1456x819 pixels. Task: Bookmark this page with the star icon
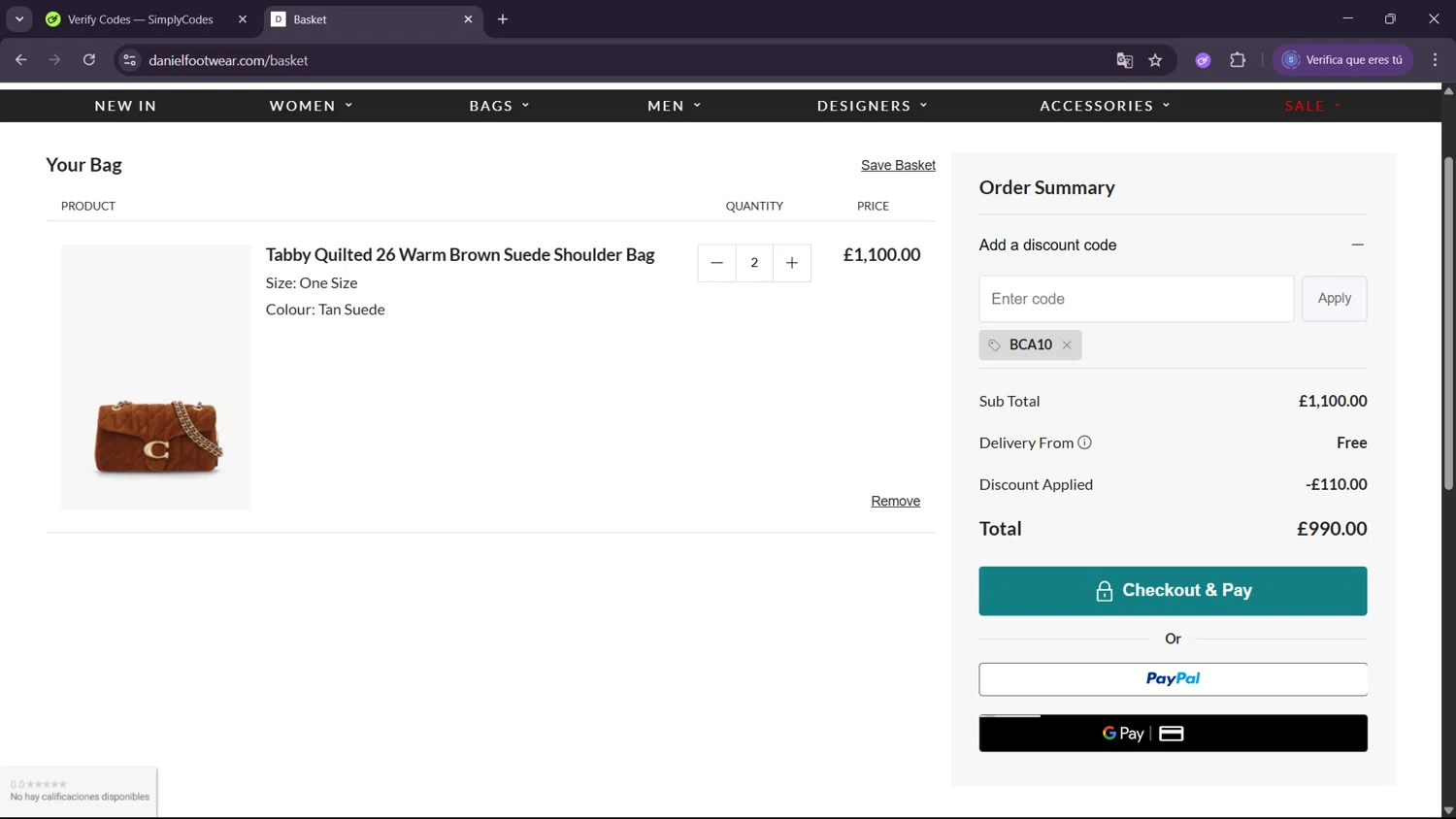1155,60
